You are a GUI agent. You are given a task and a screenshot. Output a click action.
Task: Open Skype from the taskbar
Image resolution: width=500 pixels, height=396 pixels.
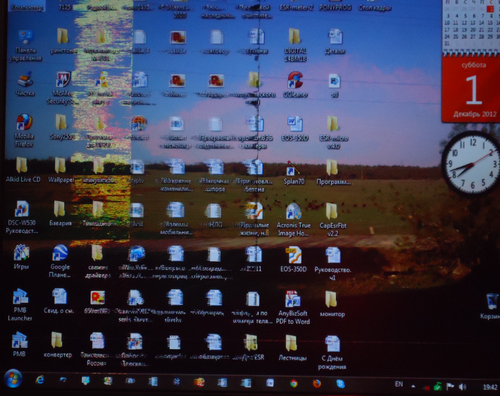tap(340, 384)
